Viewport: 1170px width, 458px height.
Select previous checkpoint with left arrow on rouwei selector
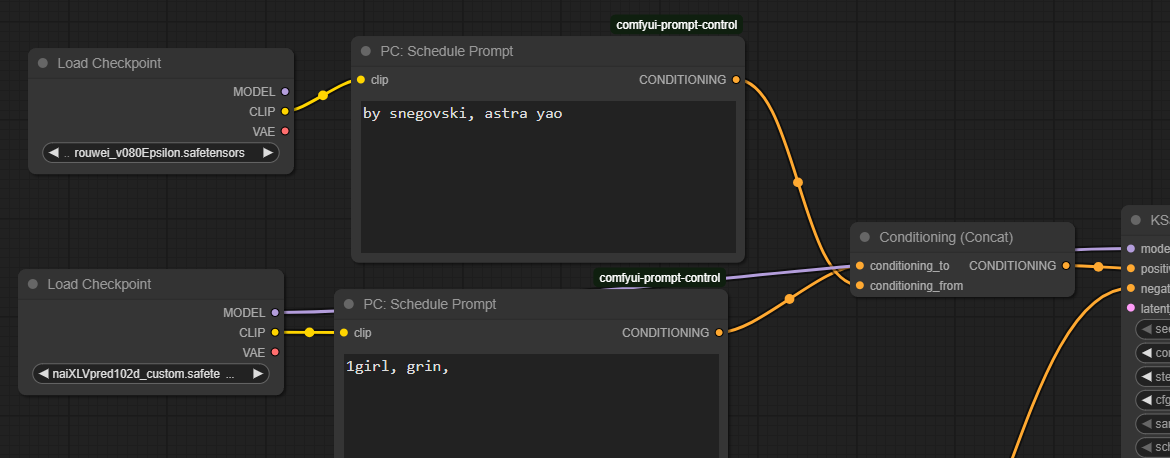[x=53, y=153]
